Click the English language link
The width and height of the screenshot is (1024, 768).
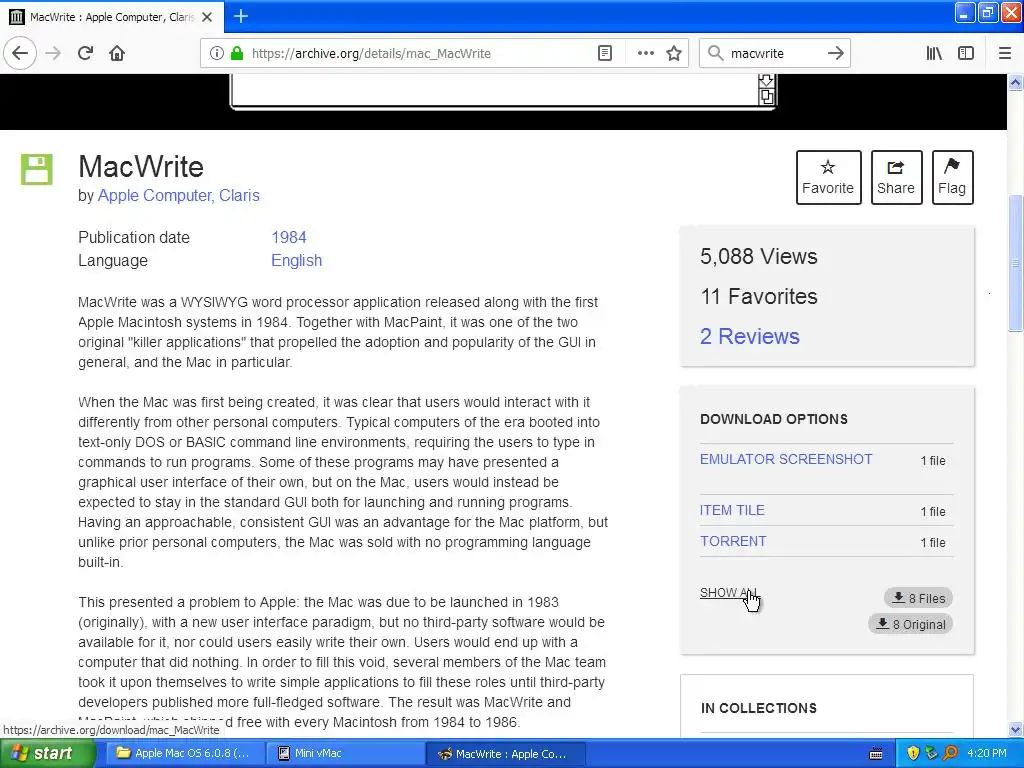click(x=296, y=261)
